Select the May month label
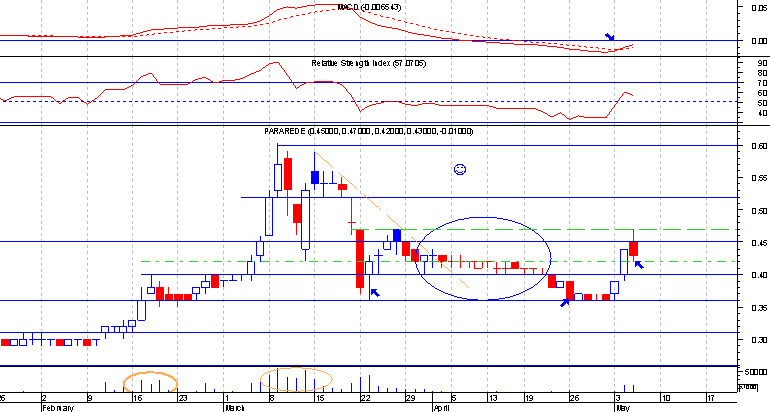Image resolution: width=770 pixels, height=412 pixels. [623, 408]
